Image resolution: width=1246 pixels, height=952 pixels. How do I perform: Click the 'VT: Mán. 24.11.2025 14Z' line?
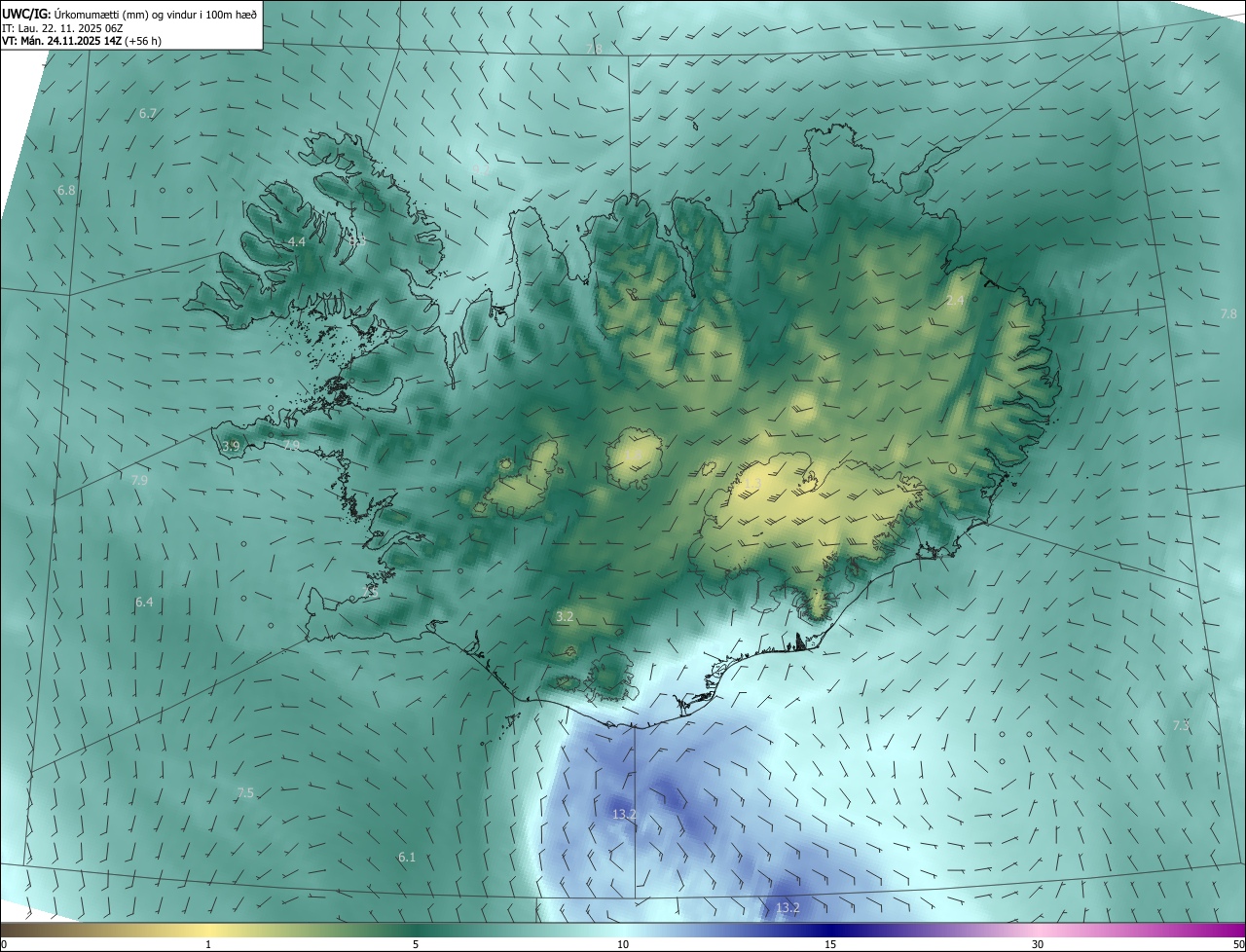click(82, 42)
